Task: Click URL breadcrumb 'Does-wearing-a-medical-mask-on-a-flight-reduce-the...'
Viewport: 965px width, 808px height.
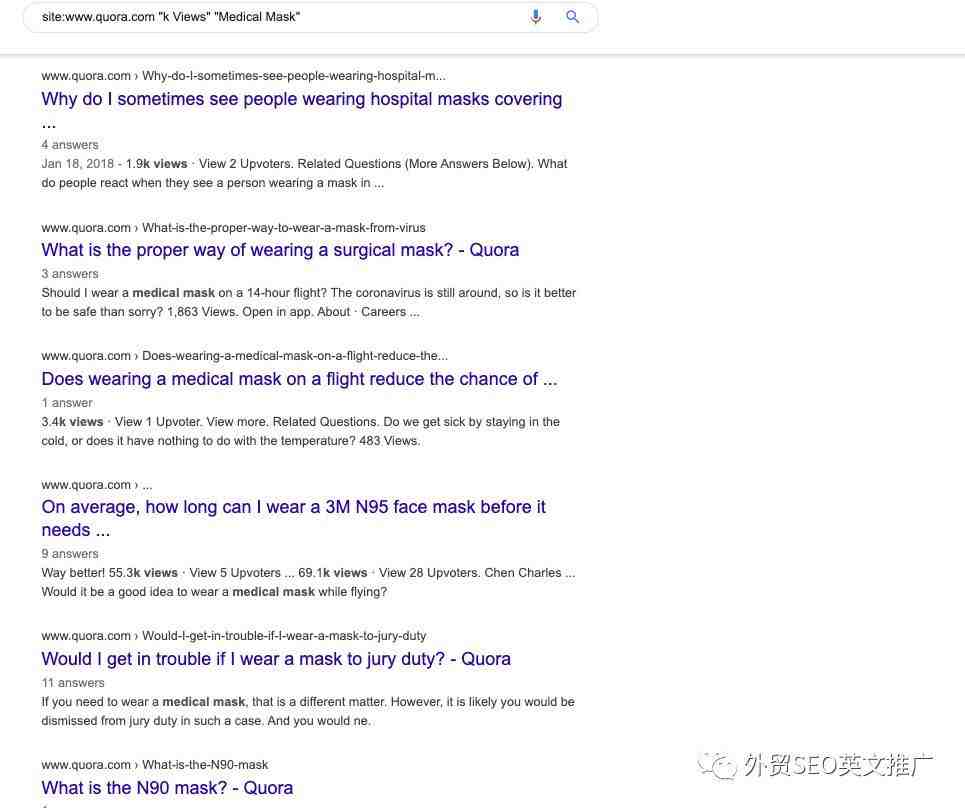Action: pos(295,356)
